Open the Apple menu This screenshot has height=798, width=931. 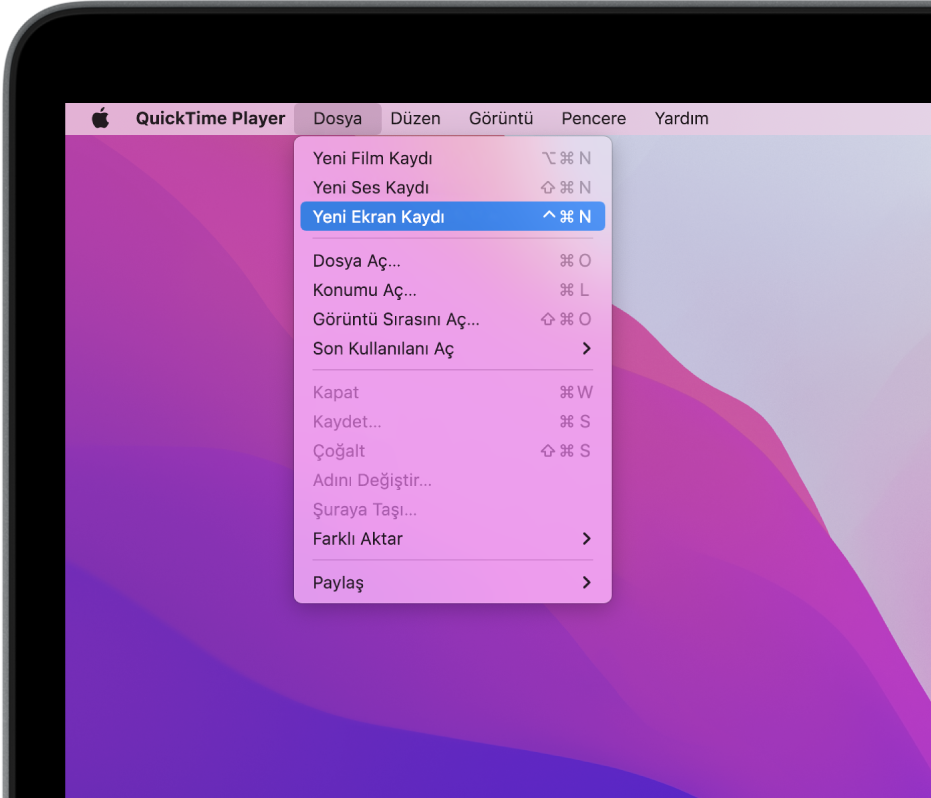(x=97, y=118)
